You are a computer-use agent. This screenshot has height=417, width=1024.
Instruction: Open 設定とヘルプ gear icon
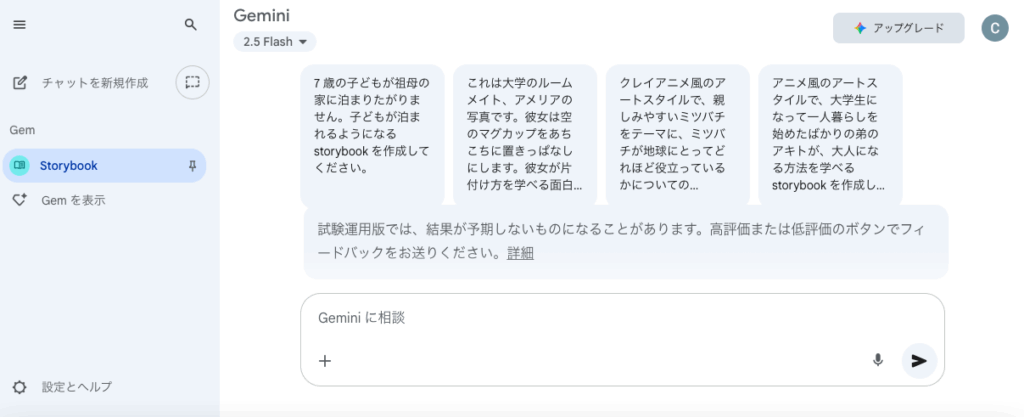[20, 387]
